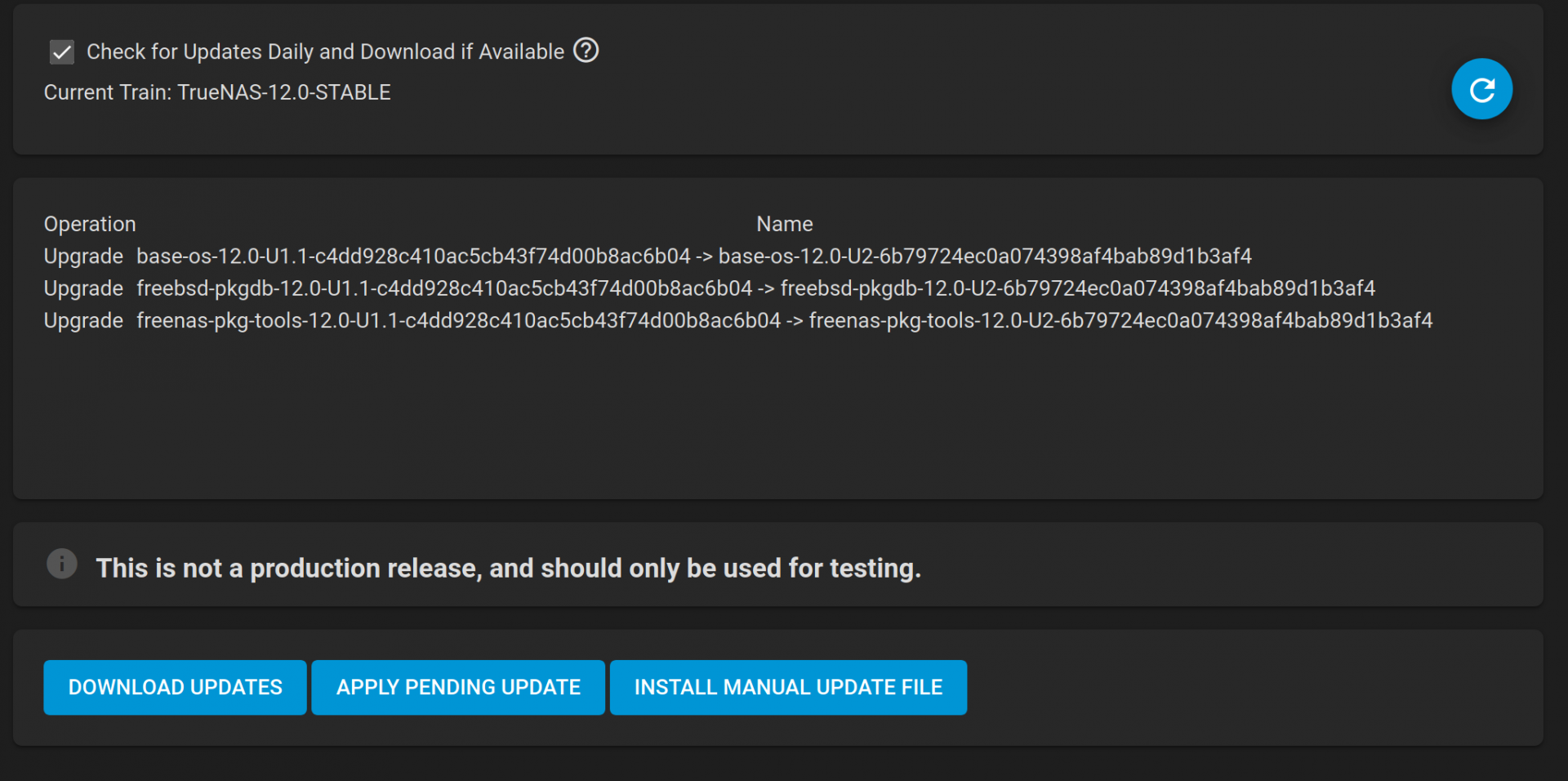The image size is (1568, 781).
Task: Start downloading with Download Updates button
Action: (175, 687)
